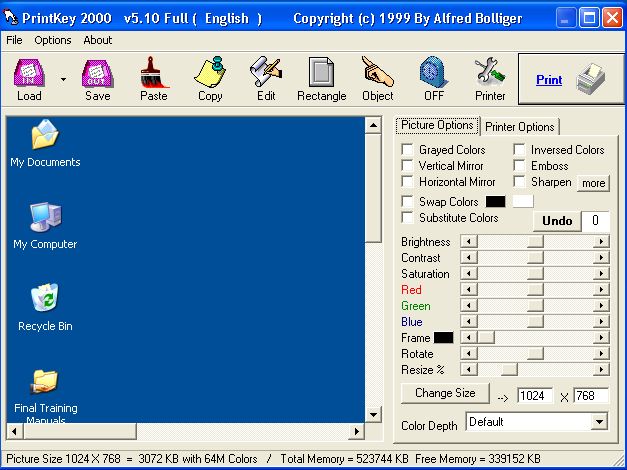
Task: Click the Save toolbar icon
Action: click(98, 73)
